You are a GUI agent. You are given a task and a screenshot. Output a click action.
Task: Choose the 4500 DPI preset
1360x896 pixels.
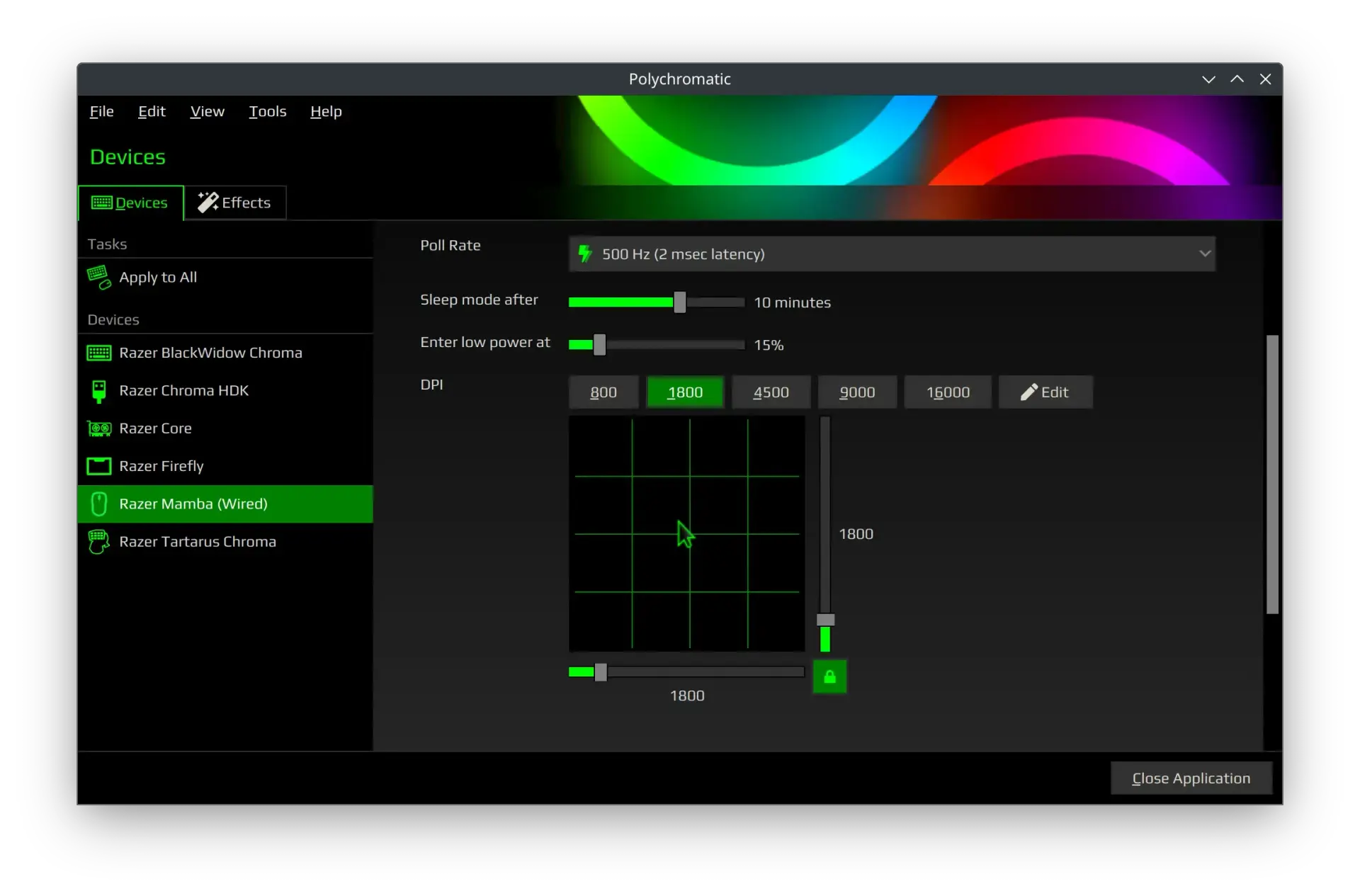tap(771, 392)
